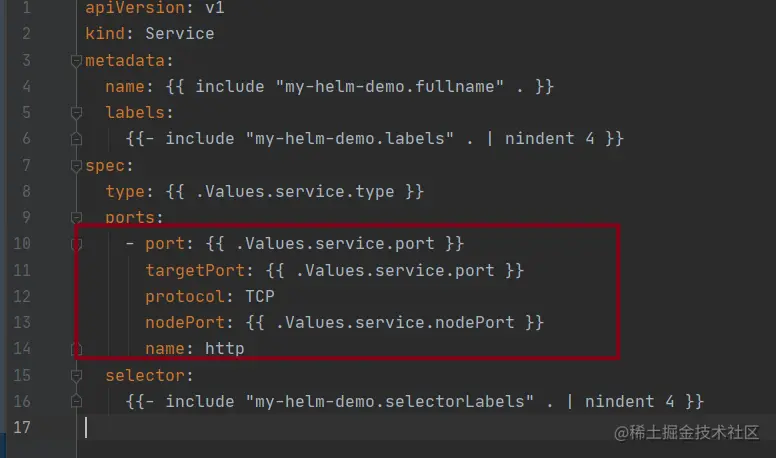Collapse the metadata block fold marker

[76, 61]
